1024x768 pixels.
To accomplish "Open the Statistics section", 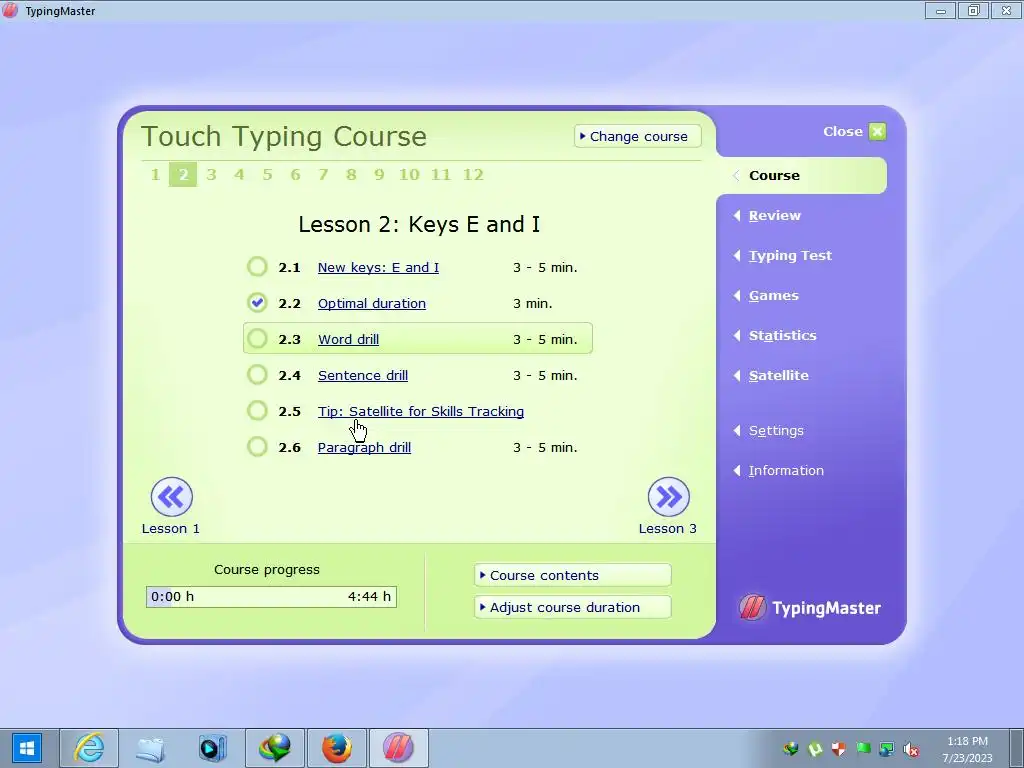I will tap(782, 335).
